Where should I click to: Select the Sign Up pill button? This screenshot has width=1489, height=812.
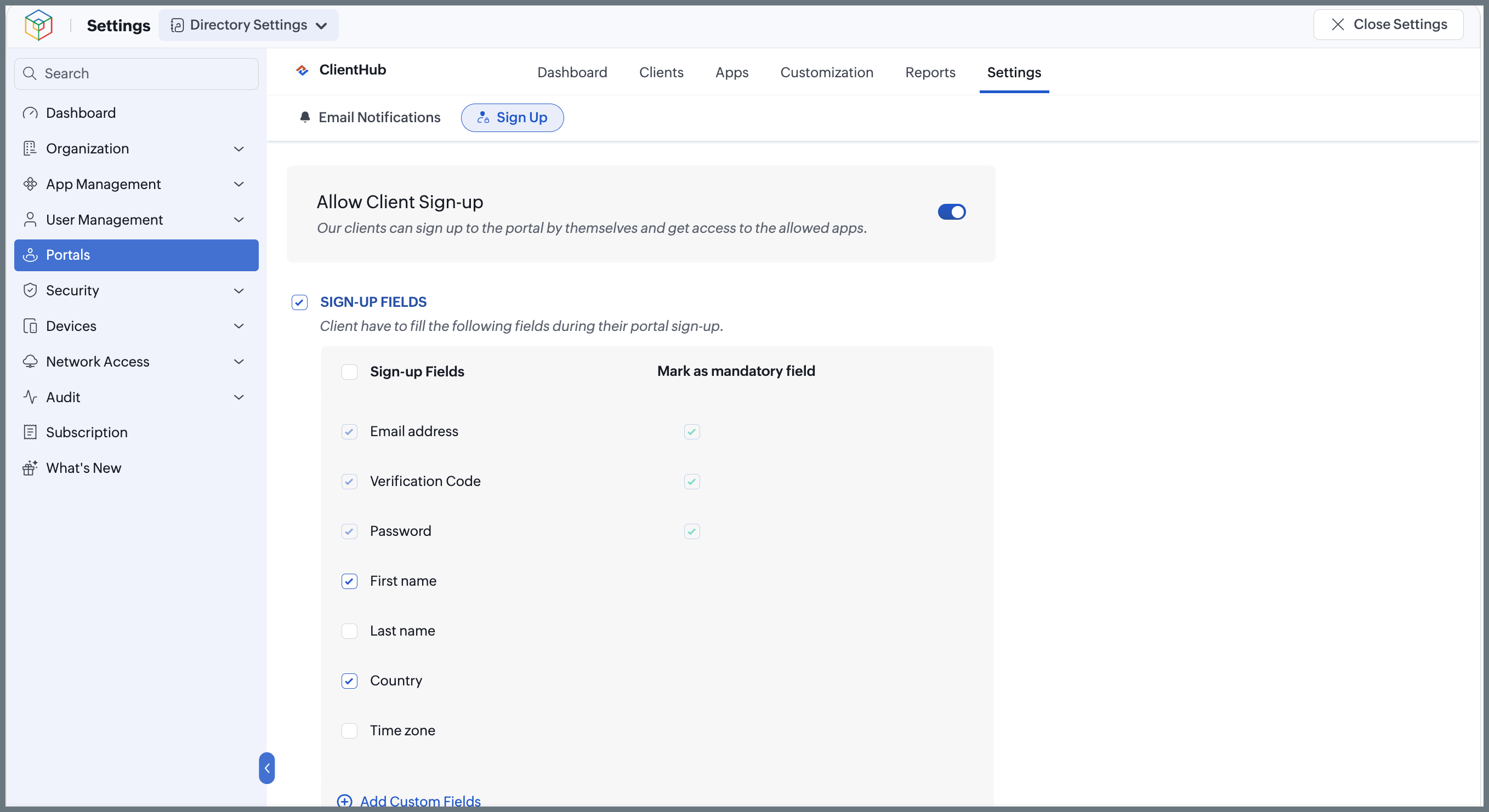point(512,117)
